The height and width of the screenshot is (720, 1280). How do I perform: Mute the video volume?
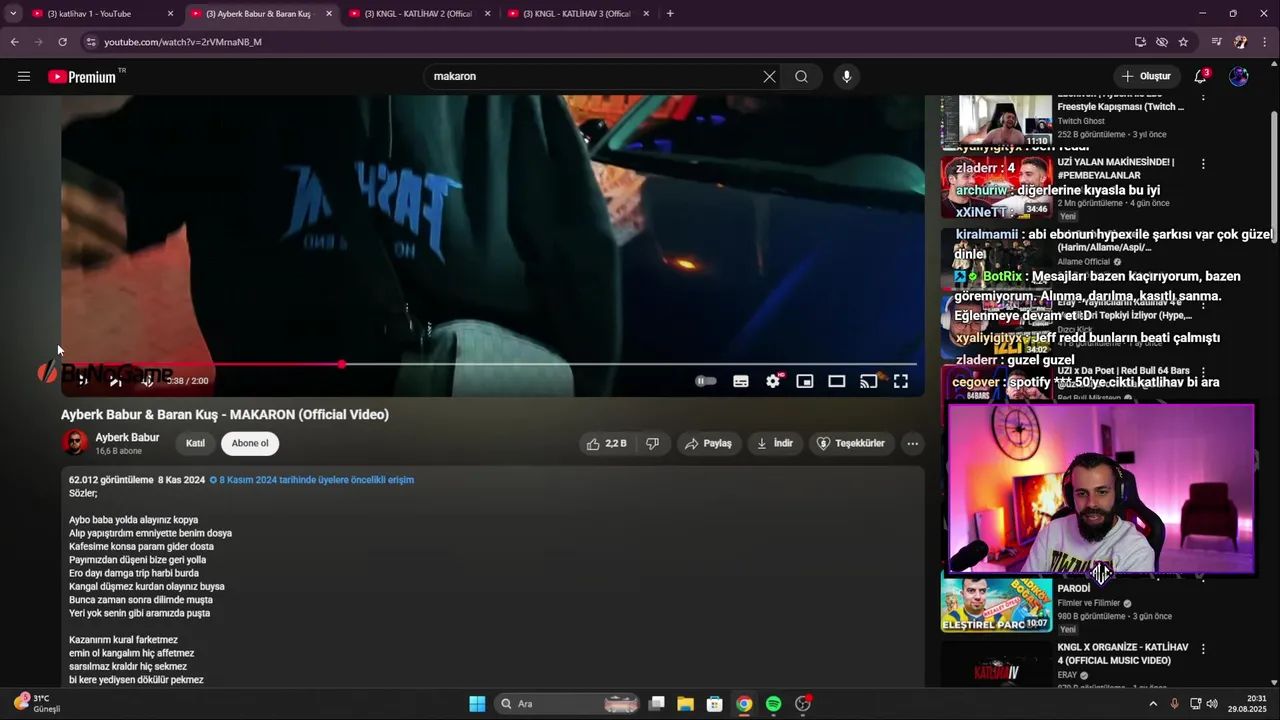(x=147, y=381)
